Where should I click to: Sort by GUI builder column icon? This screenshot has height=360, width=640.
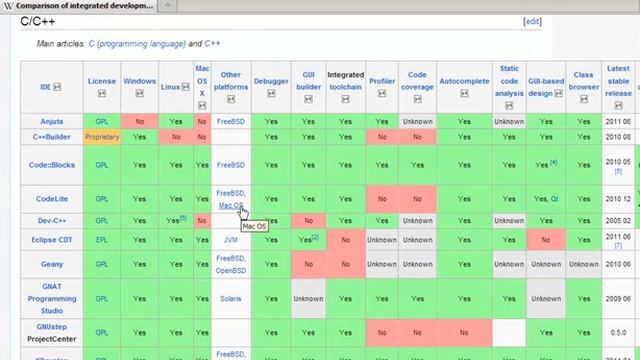pos(308,99)
